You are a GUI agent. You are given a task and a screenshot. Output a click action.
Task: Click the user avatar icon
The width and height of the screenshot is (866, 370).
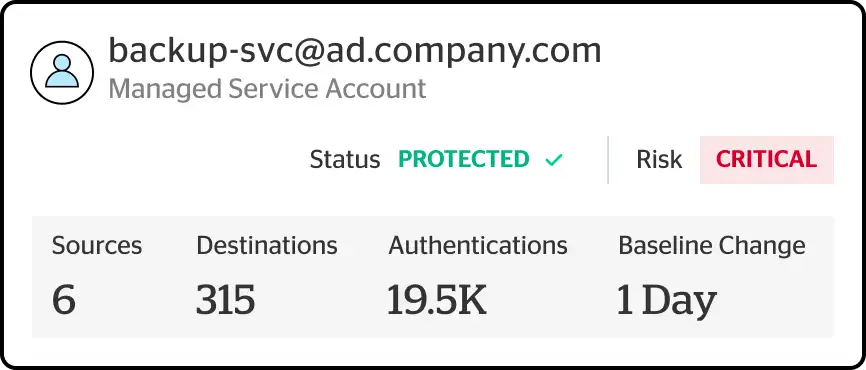click(62, 73)
